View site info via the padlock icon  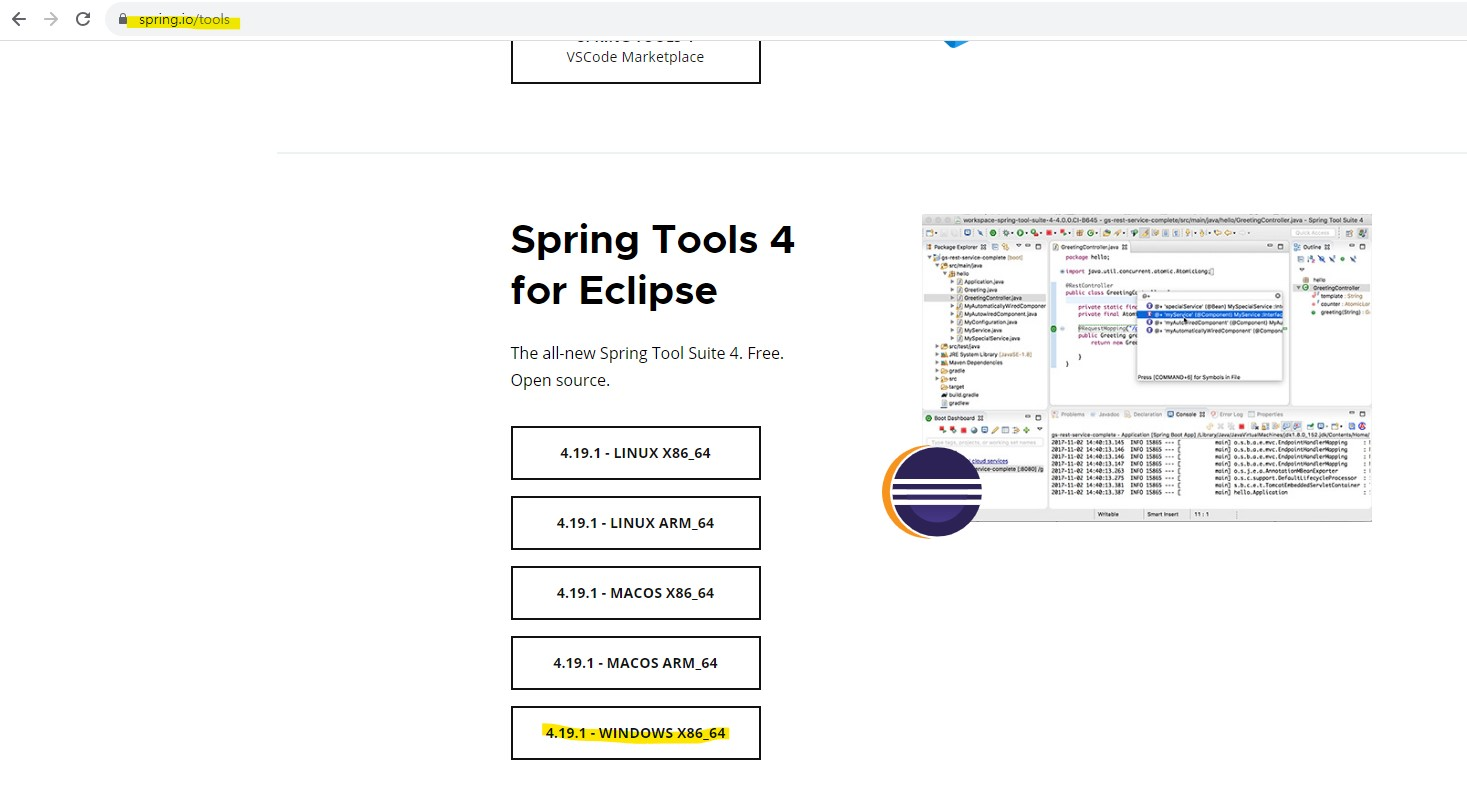pyautogui.click(x=123, y=19)
